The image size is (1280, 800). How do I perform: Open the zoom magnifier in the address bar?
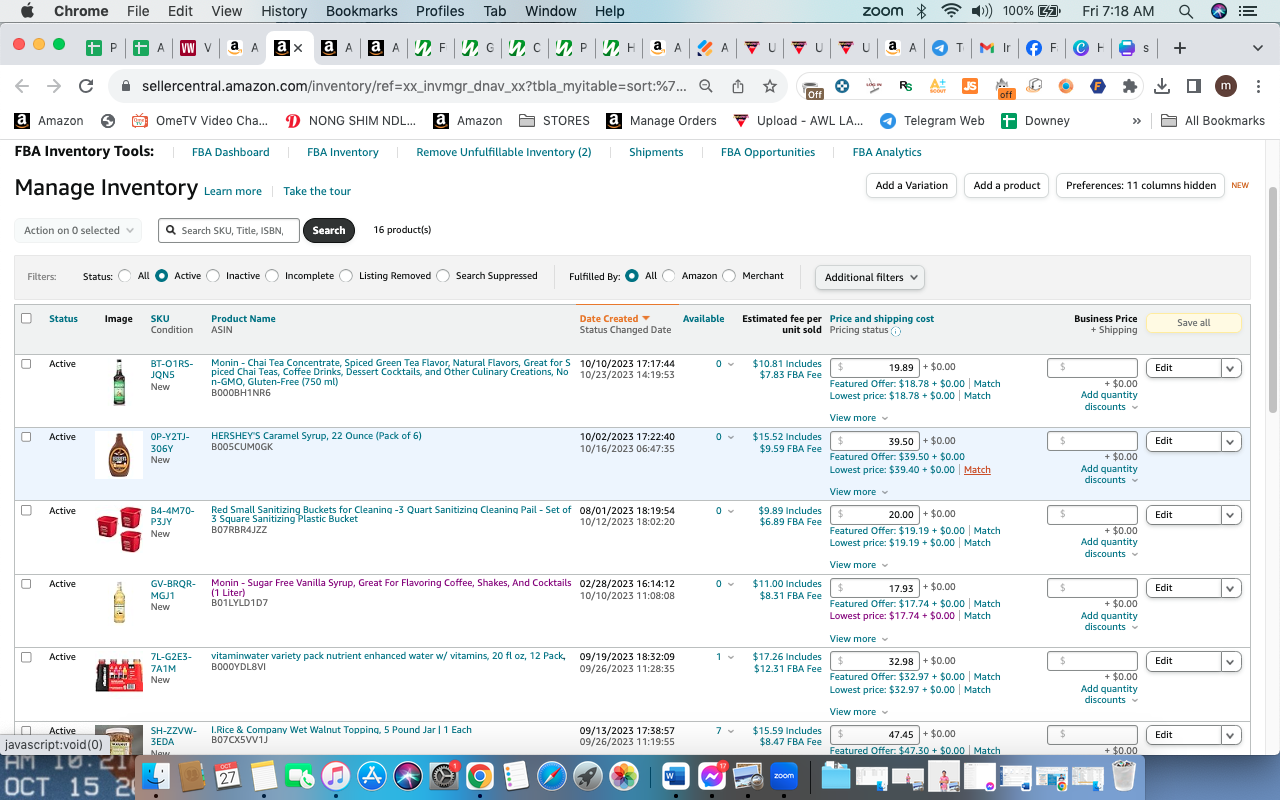coord(706,86)
